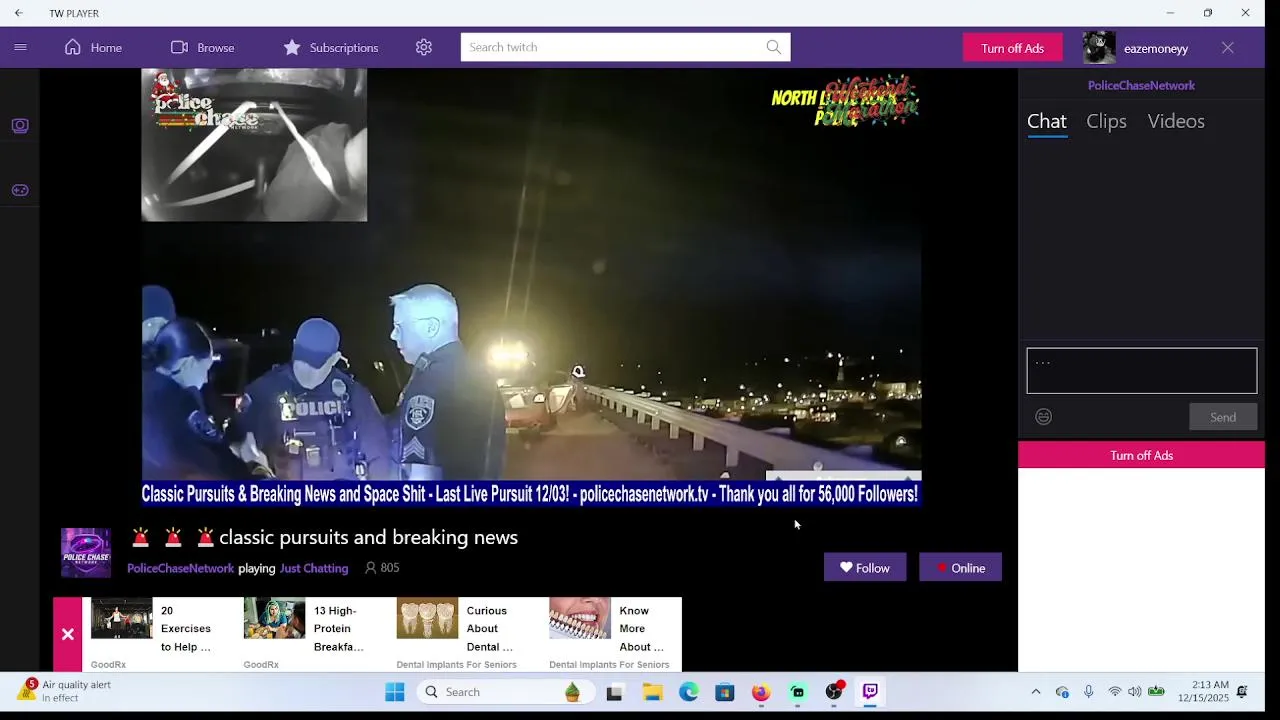Open Windows Start menu
The height and width of the screenshot is (720, 1280).
tap(395, 692)
